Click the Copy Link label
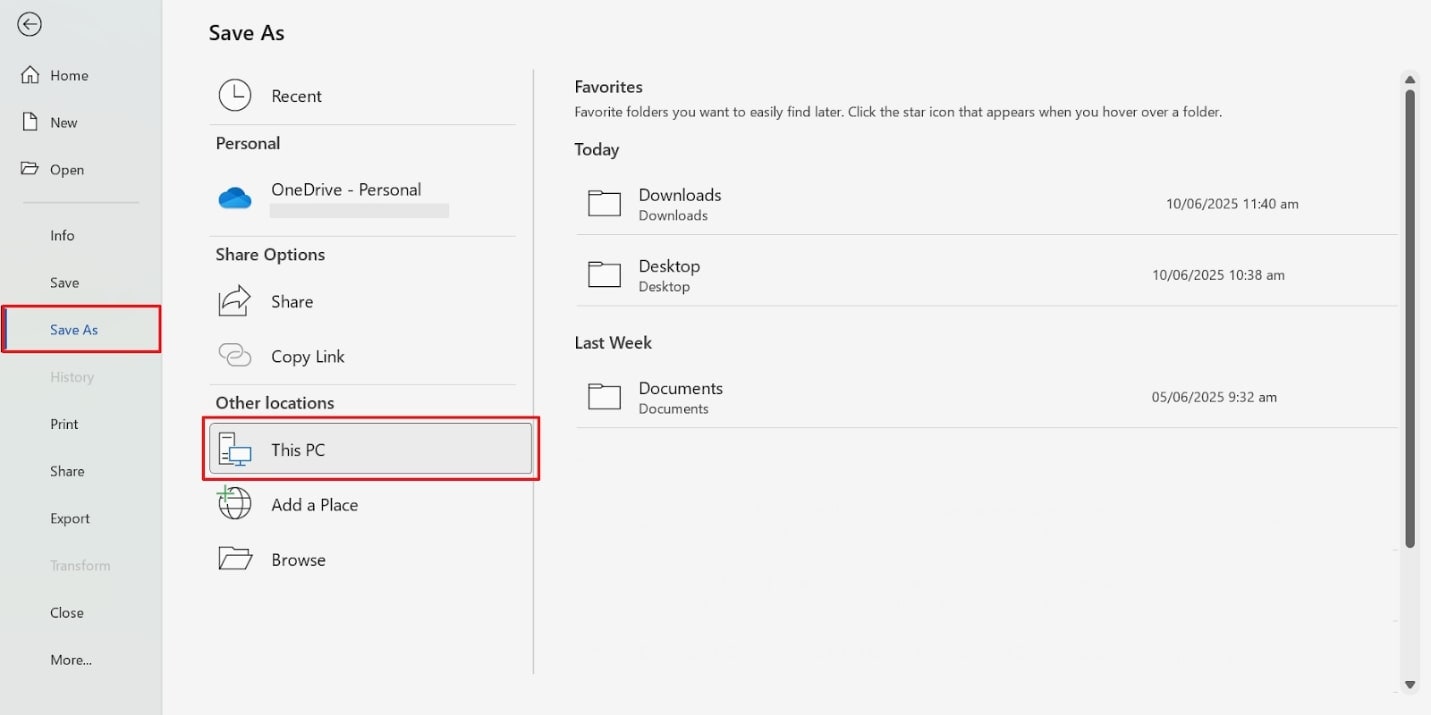 [308, 356]
